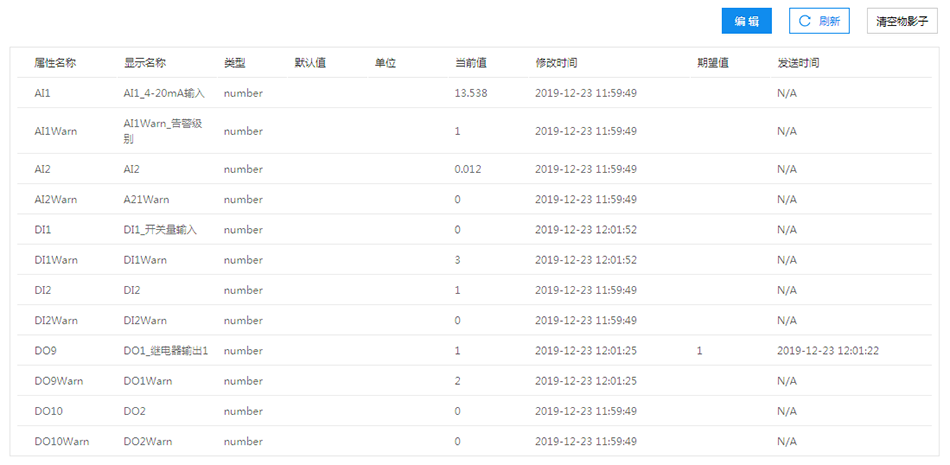The height and width of the screenshot is (465, 950).
Task: Click the 清空物影子 button
Action: (x=901, y=21)
